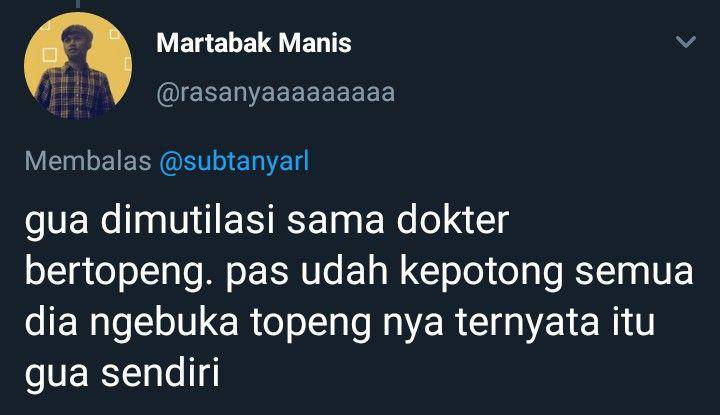This screenshot has height=415, width=720.
Task: Click the word 'dimutilasi' in tweet text
Action: pos(187,220)
